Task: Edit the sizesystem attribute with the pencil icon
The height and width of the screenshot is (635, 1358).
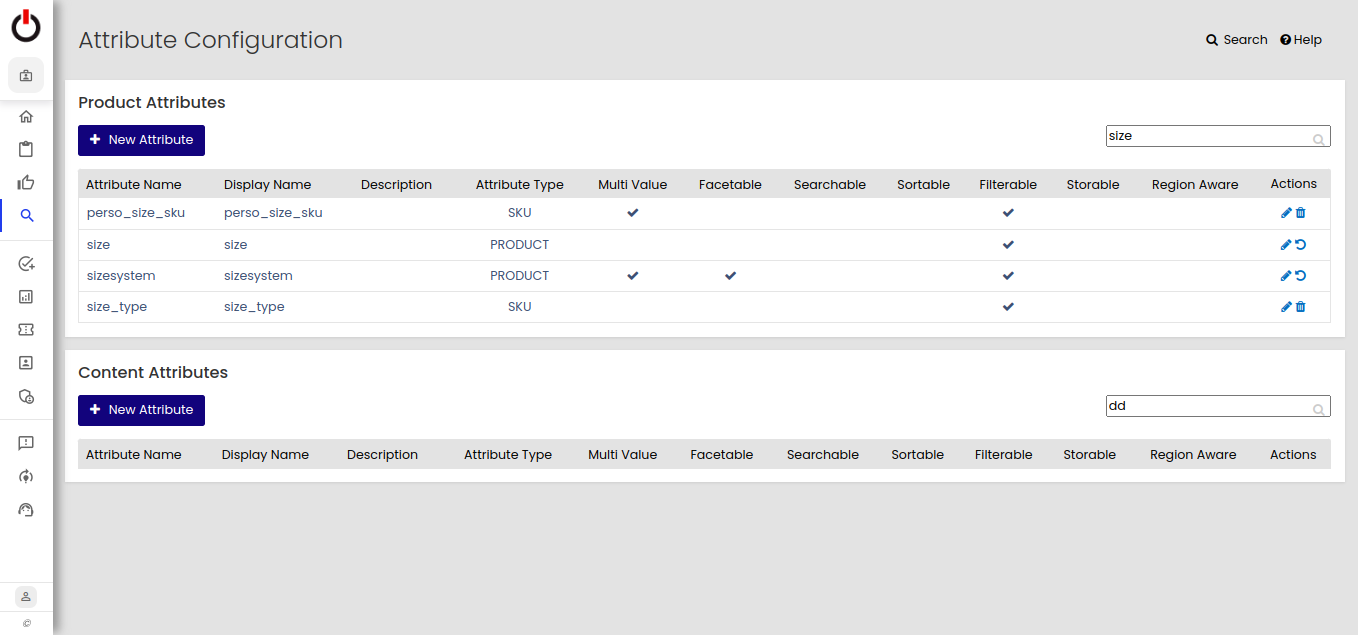Action: [x=1286, y=276]
